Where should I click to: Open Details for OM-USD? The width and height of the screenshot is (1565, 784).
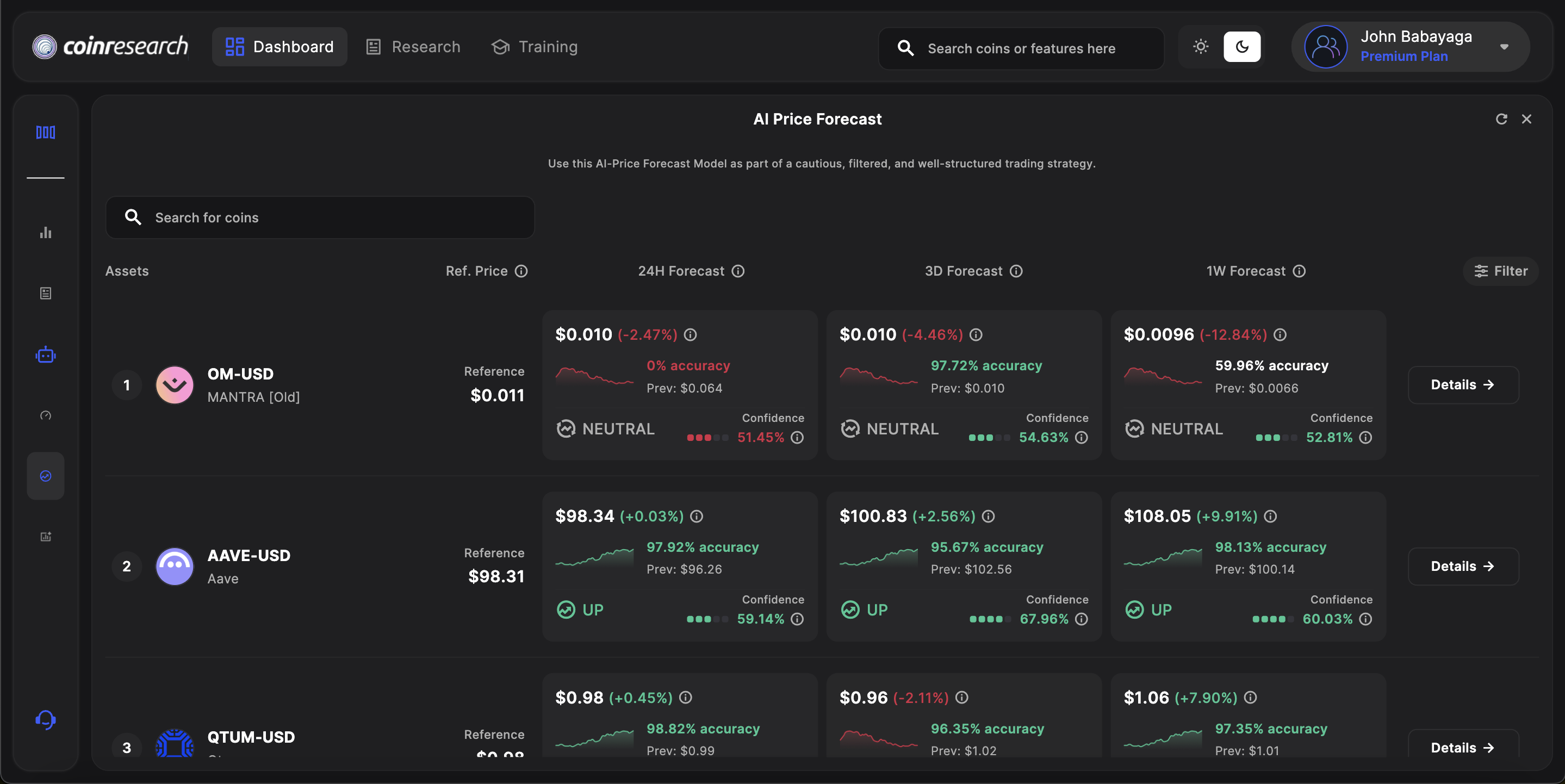[1463, 385]
